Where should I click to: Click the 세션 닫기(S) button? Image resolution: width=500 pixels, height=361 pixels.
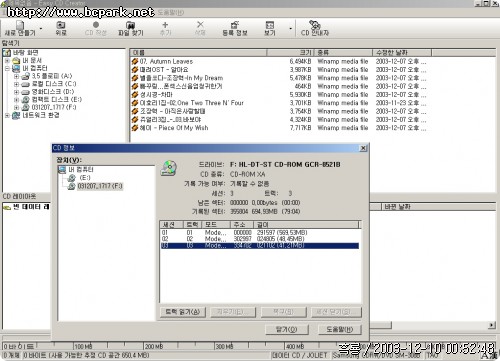point(336,312)
